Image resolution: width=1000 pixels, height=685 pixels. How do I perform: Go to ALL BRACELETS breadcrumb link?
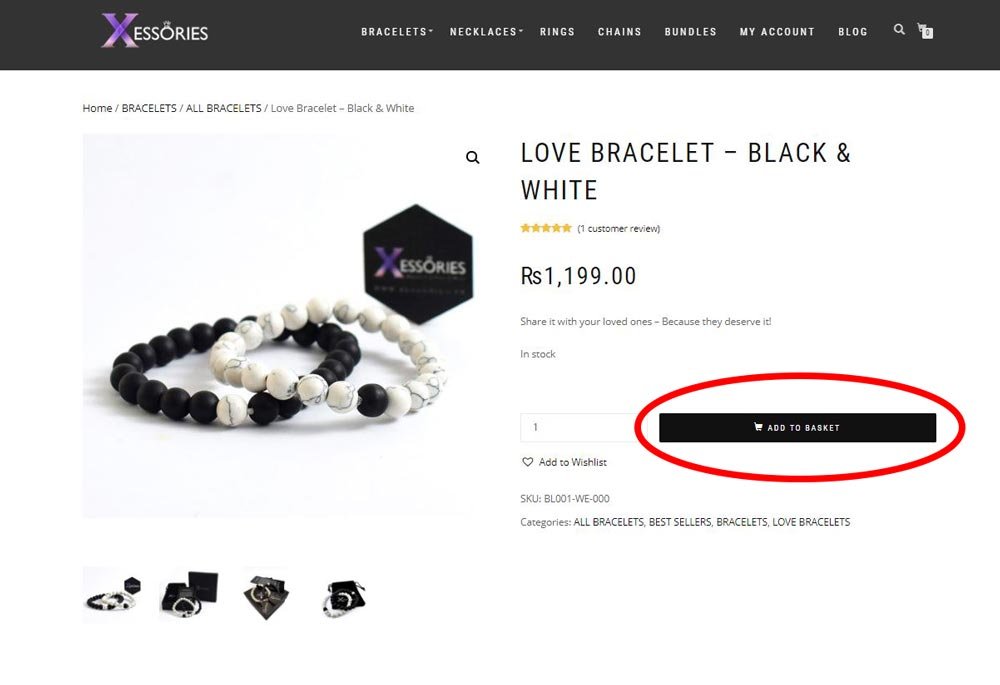pos(223,108)
